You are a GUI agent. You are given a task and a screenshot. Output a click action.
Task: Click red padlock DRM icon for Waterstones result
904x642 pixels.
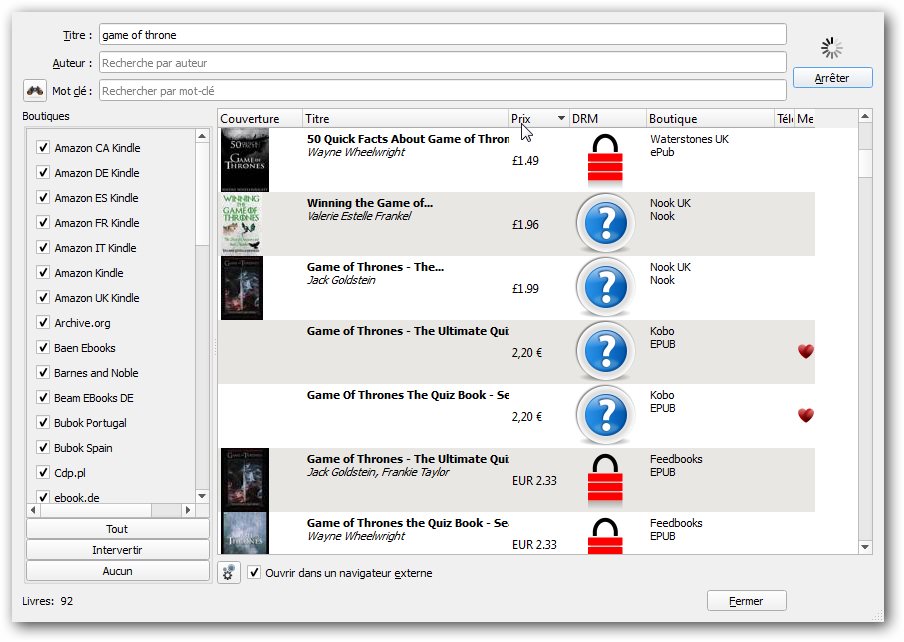[603, 160]
